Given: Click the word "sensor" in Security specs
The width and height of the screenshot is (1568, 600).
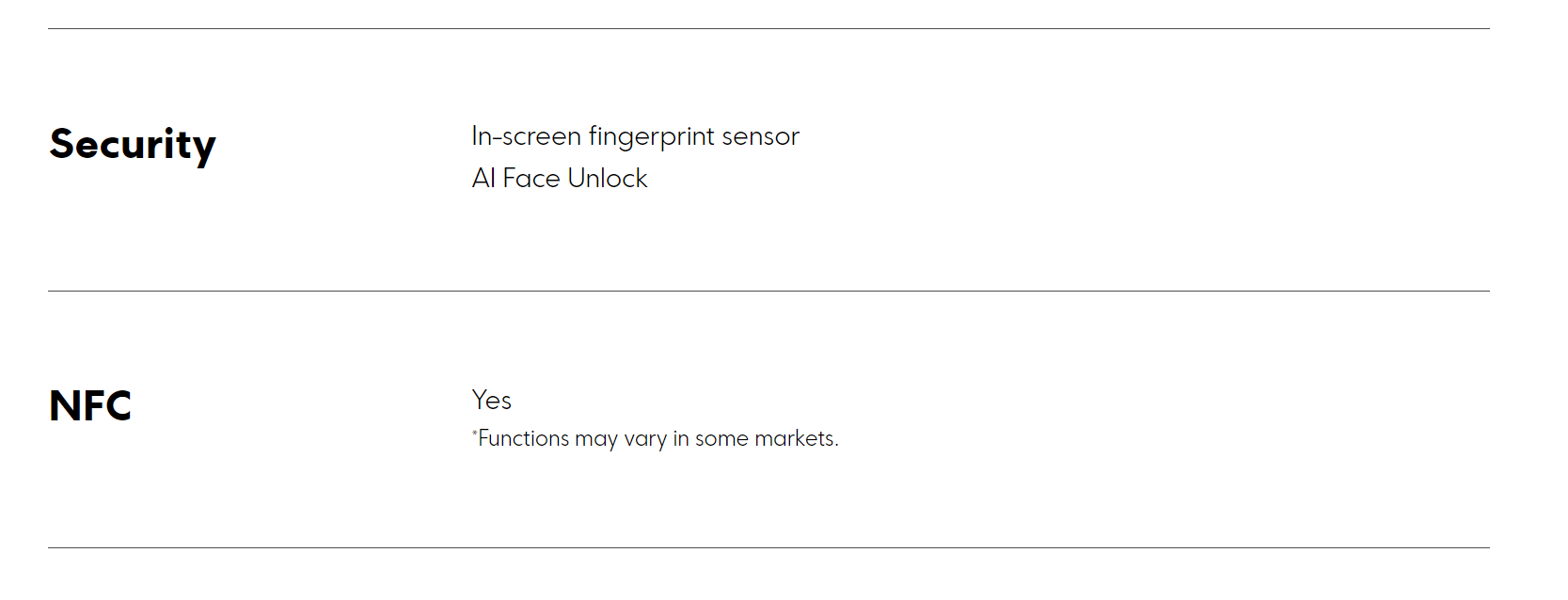Looking at the screenshot, I should pyautogui.click(x=760, y=136).
